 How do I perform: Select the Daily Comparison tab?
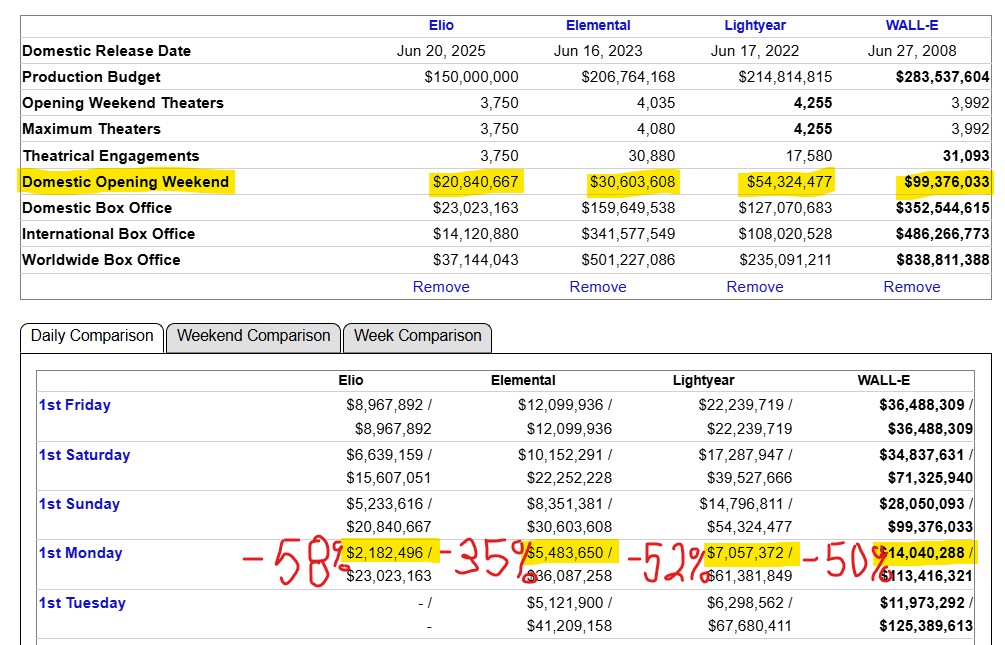click(92, 336)
